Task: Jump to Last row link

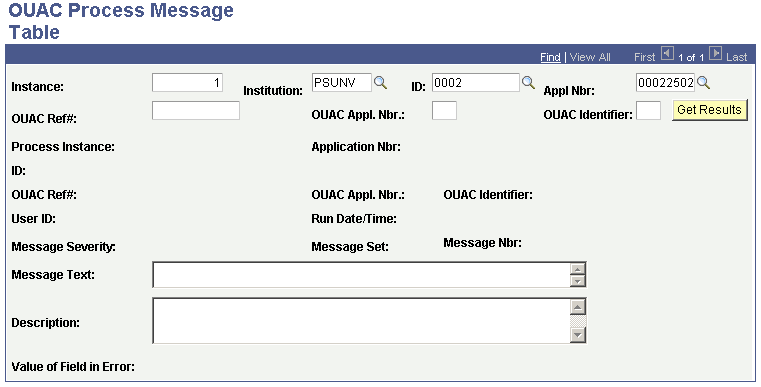Action: click(737, 57)
